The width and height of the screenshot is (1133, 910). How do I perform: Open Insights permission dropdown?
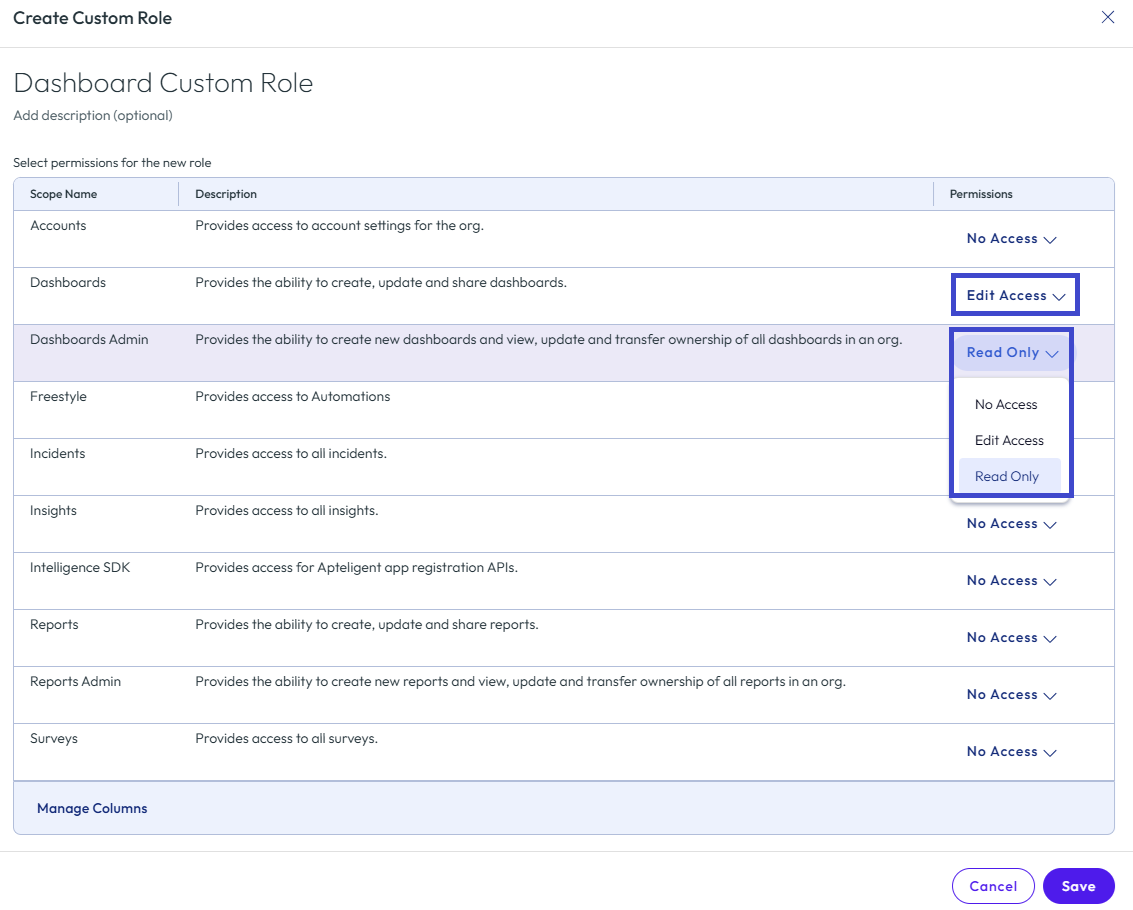click(1012, 523)
